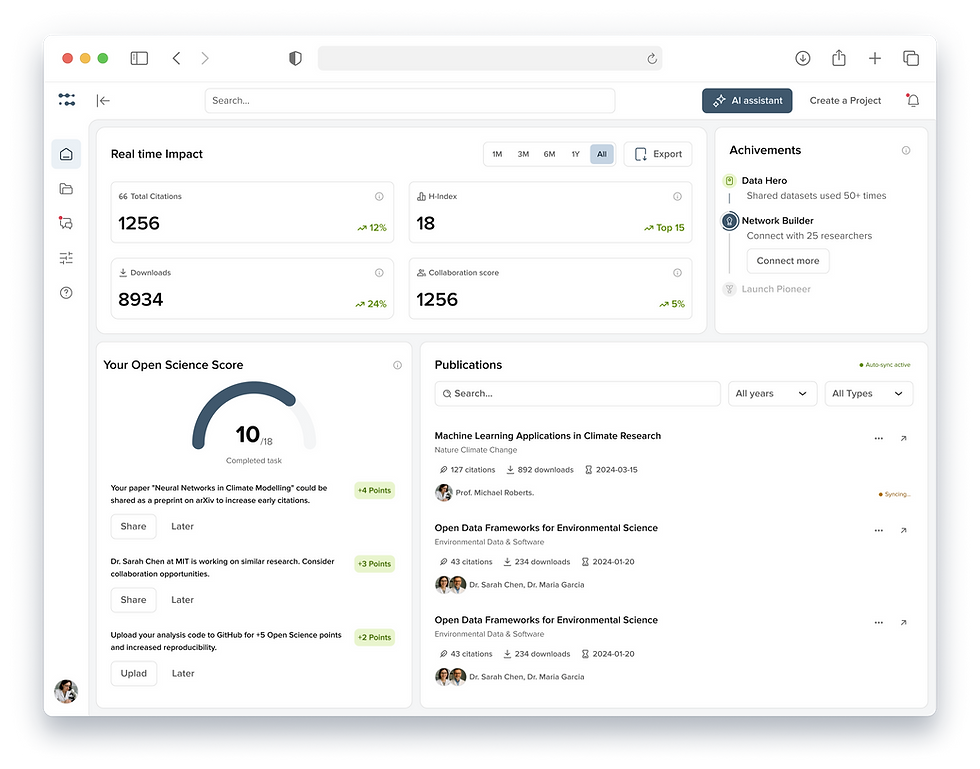Image resolution: width=980 pixels, height=769 pixels.
Task: Select the 1M time range filter
Action: pyautogui.click(x=497, y=154)
